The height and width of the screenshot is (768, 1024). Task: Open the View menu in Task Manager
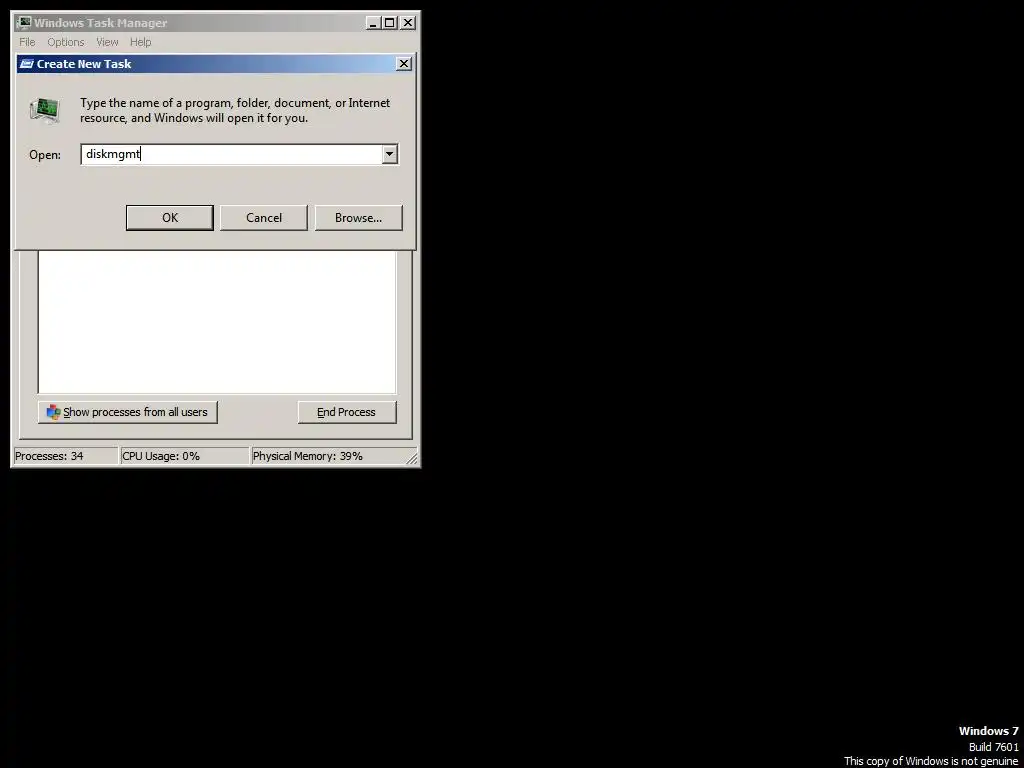(107, 42)
